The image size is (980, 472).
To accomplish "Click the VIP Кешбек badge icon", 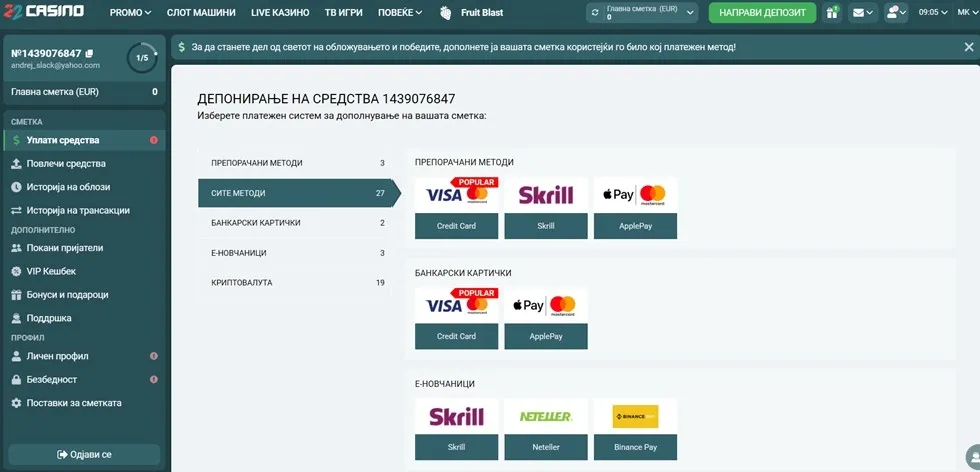I will (x=16, y=271).
